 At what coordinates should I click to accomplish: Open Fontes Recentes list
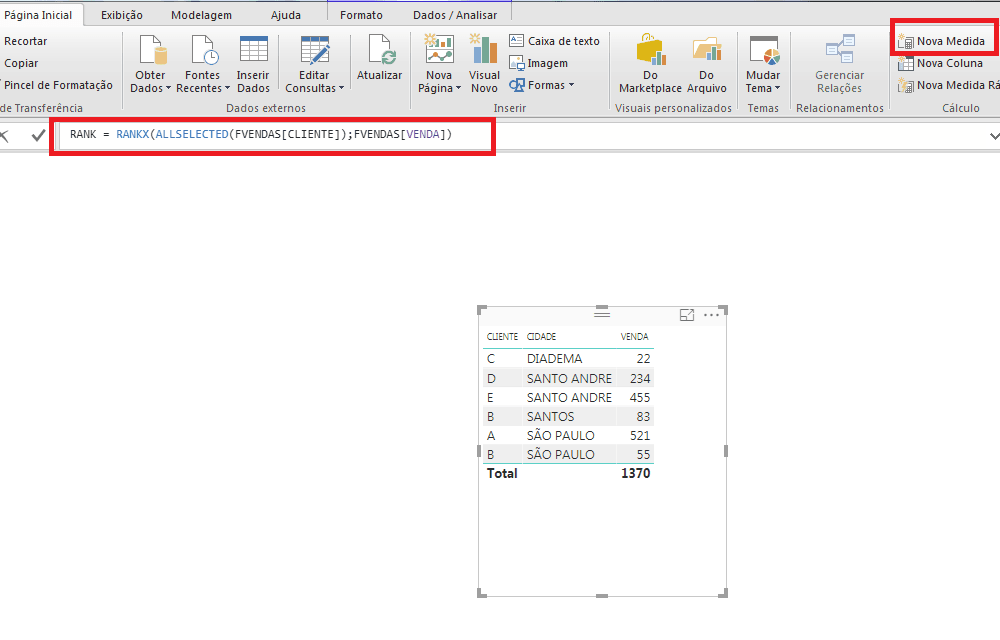[203, 64]
